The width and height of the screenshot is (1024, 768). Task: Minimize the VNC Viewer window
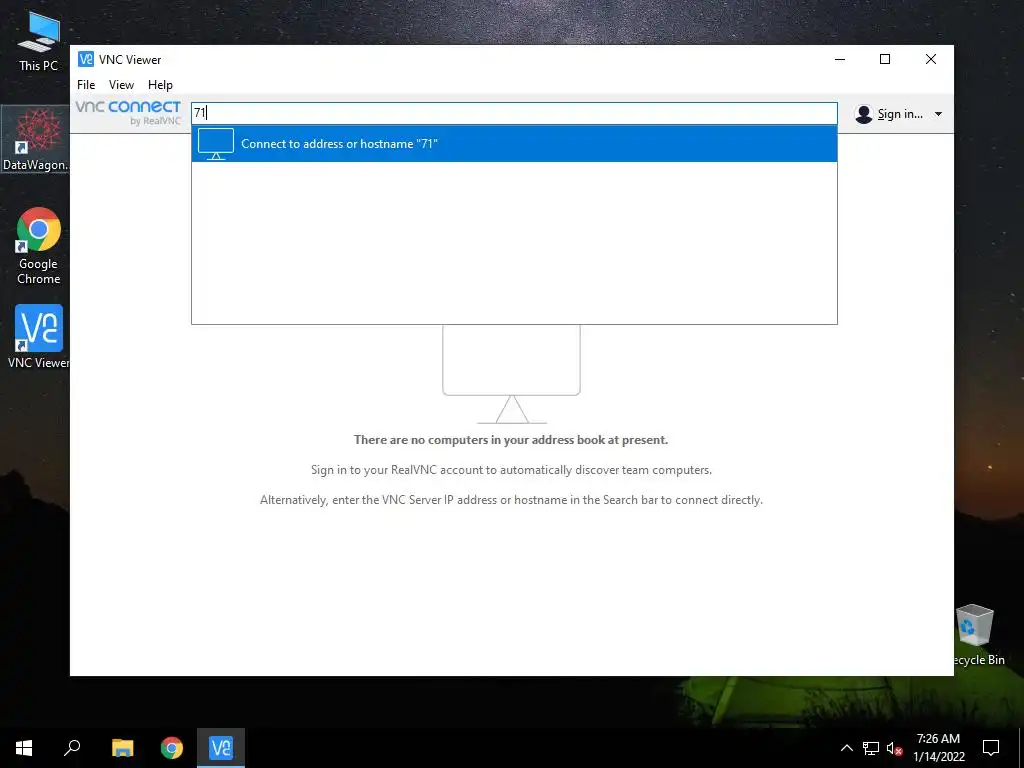[840, 59]
